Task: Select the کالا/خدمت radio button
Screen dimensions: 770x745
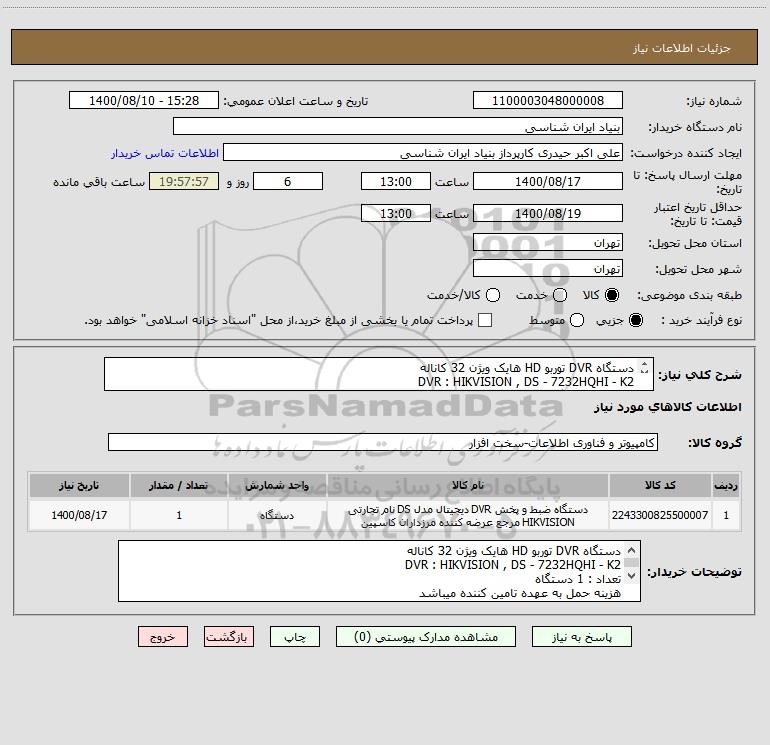Action: [493, 295]
